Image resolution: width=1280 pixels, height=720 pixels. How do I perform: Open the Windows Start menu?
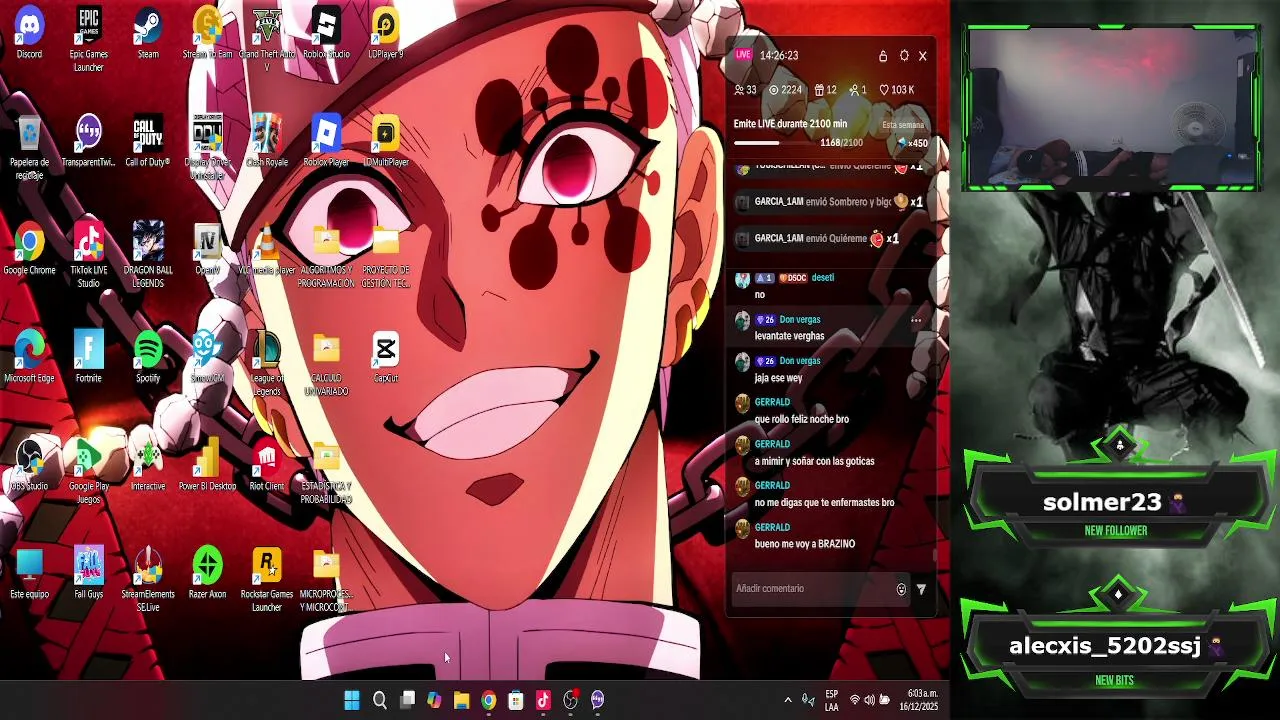pyautogui.click(x=352, y=700)
